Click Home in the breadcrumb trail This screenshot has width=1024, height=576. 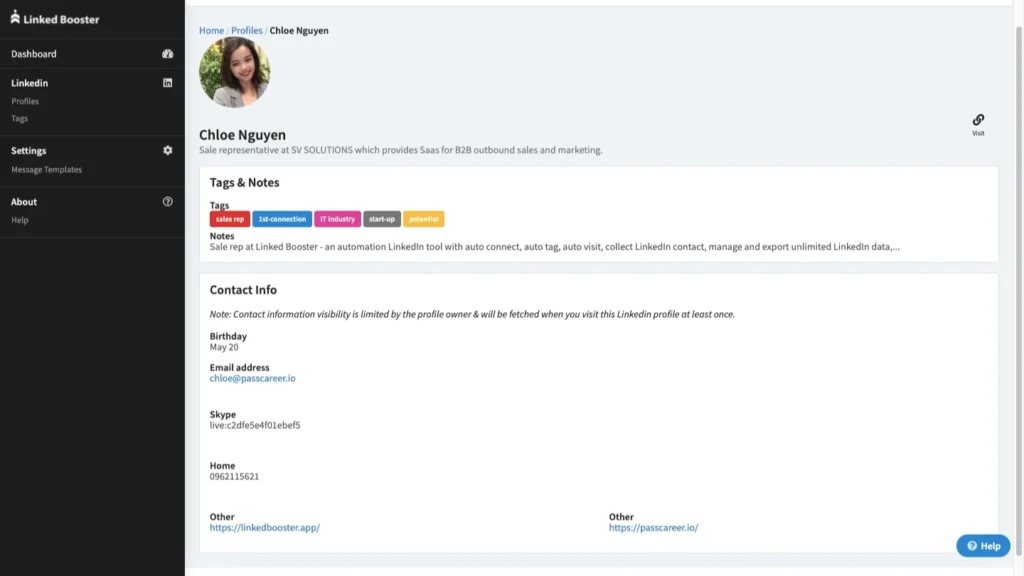210,30
